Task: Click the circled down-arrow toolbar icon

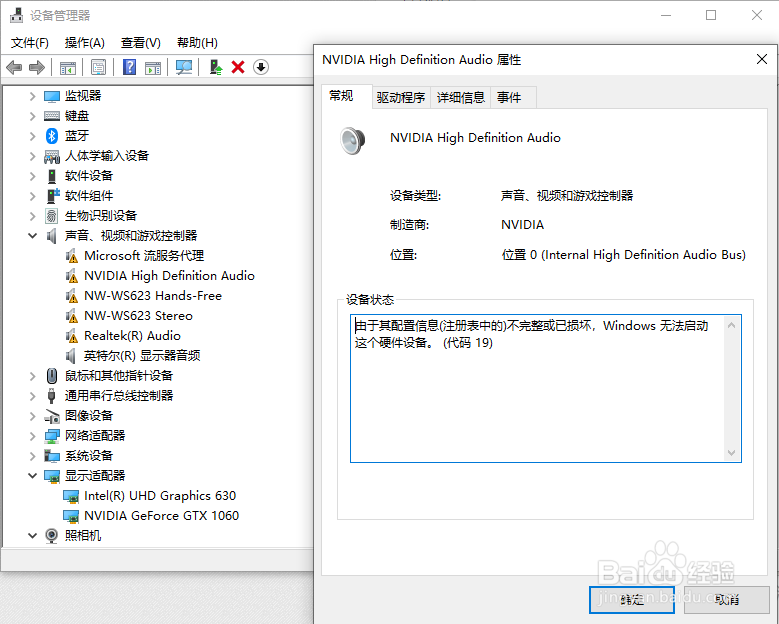Action: [x=261, y=67]
